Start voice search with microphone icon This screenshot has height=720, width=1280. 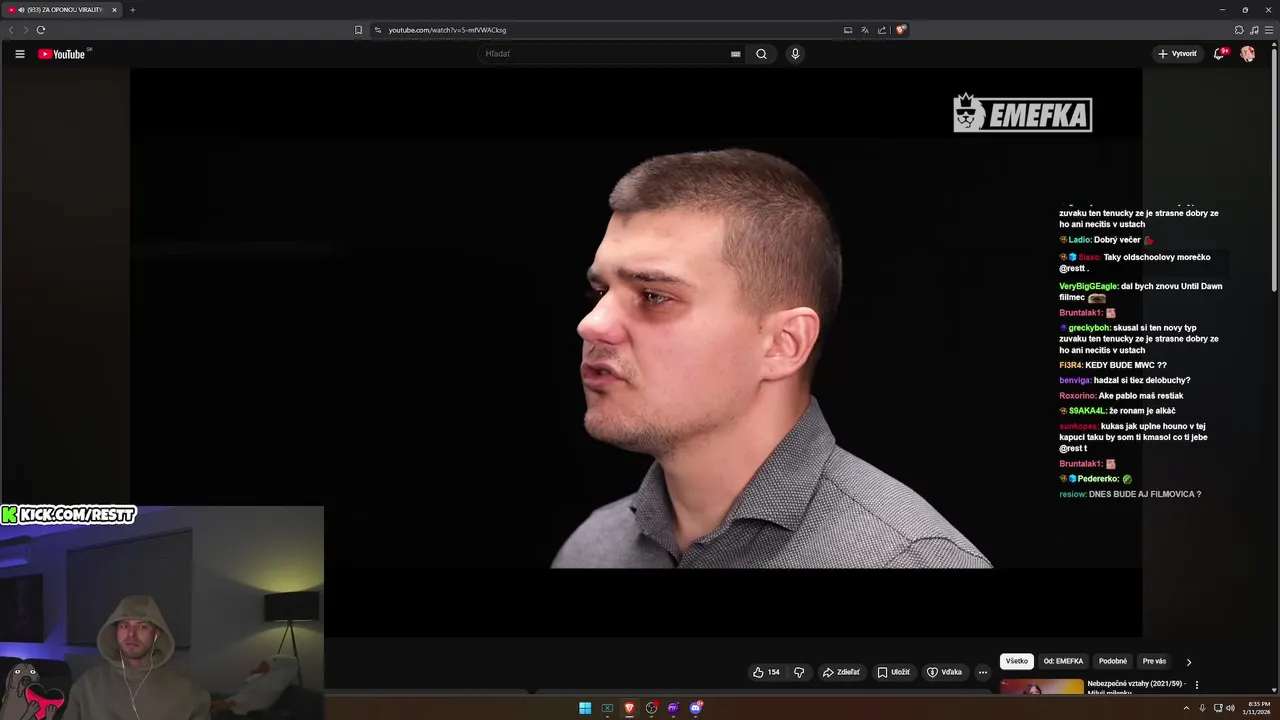pyautogui.click(x=795, y=54)
